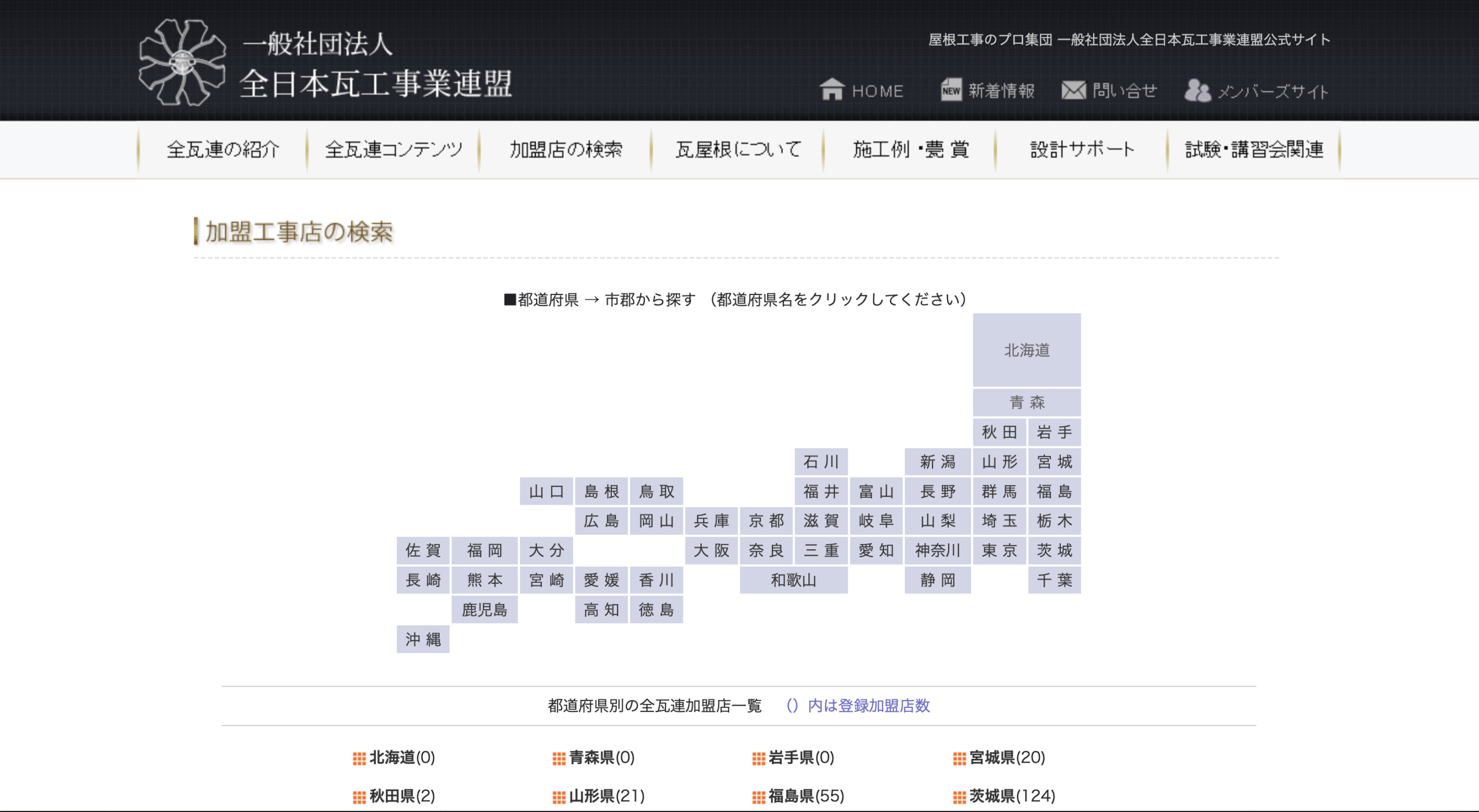
Task: Open 設計サポート menu
Action: 1082,150
